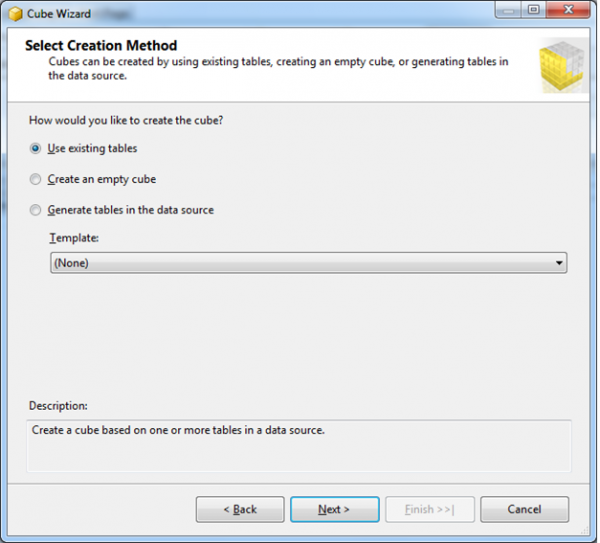Screen dimensions: 600x543
Task: Click the Cube Wizard title bar icon
Action: click(15, 13)
